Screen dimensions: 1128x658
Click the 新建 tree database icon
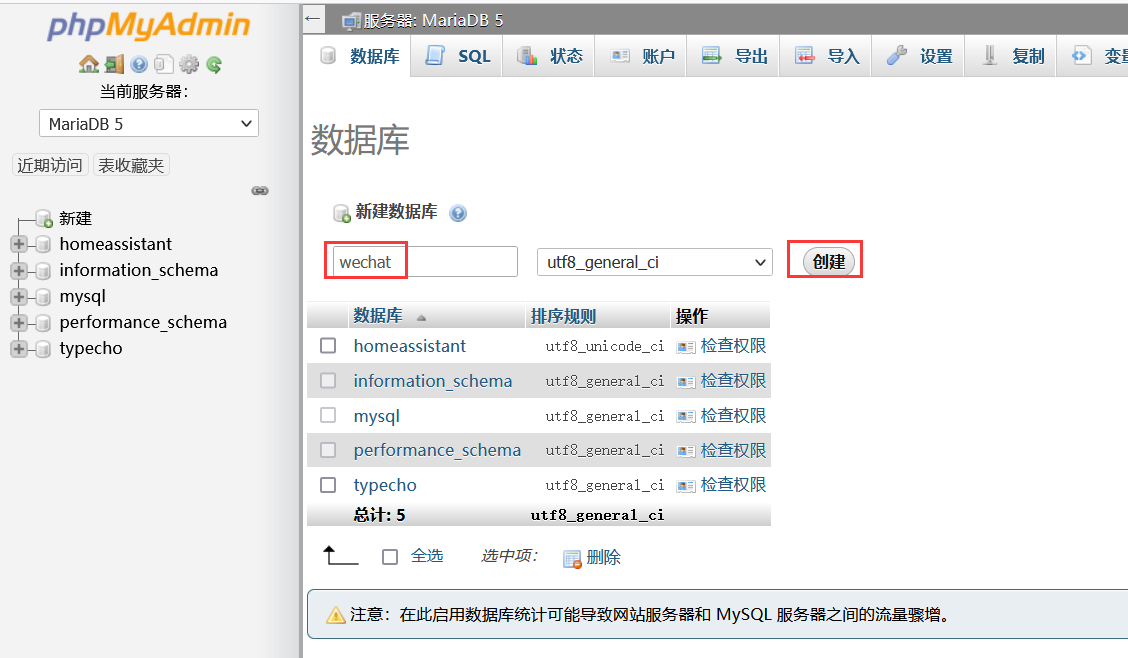(x=44, y=218)
